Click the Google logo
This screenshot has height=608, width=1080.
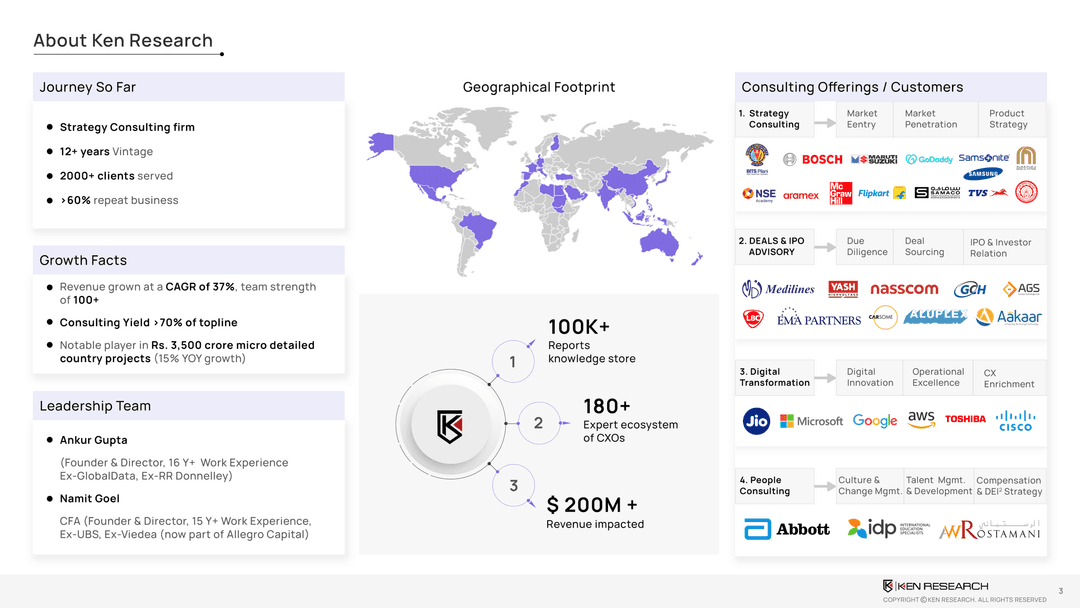coord(875,421)
